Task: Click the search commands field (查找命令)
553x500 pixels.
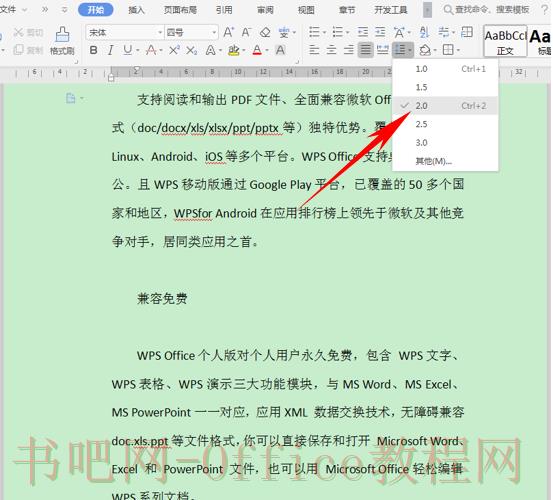Action: [x=487, y=10]
